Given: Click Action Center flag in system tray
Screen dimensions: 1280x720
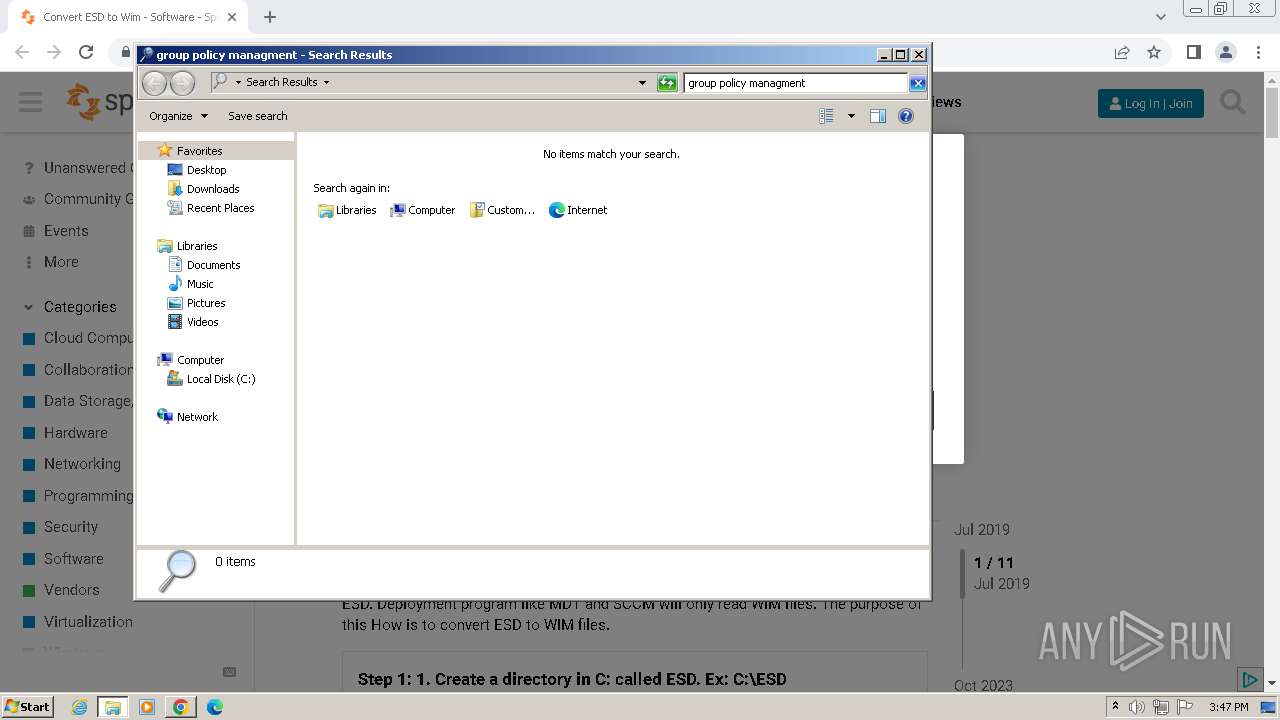Looking at the screenshot, I should coord(1183,707).
